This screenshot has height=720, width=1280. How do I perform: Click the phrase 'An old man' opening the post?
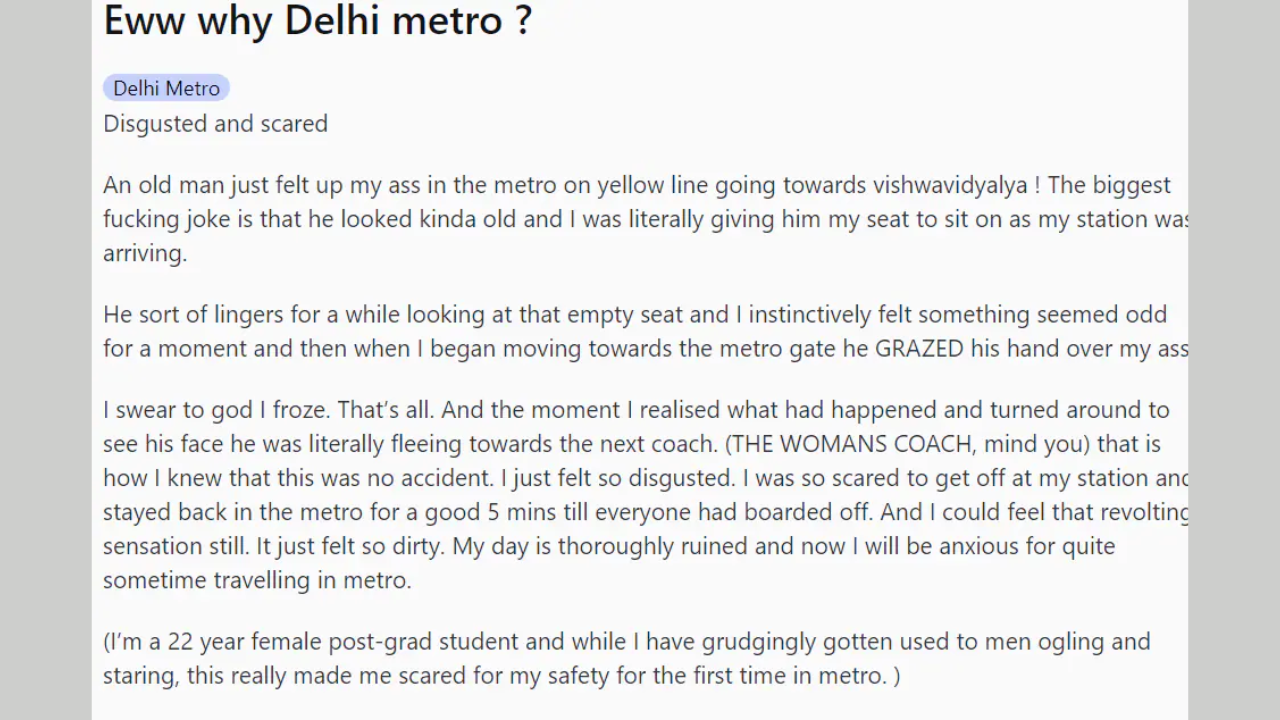pos(164,185)
